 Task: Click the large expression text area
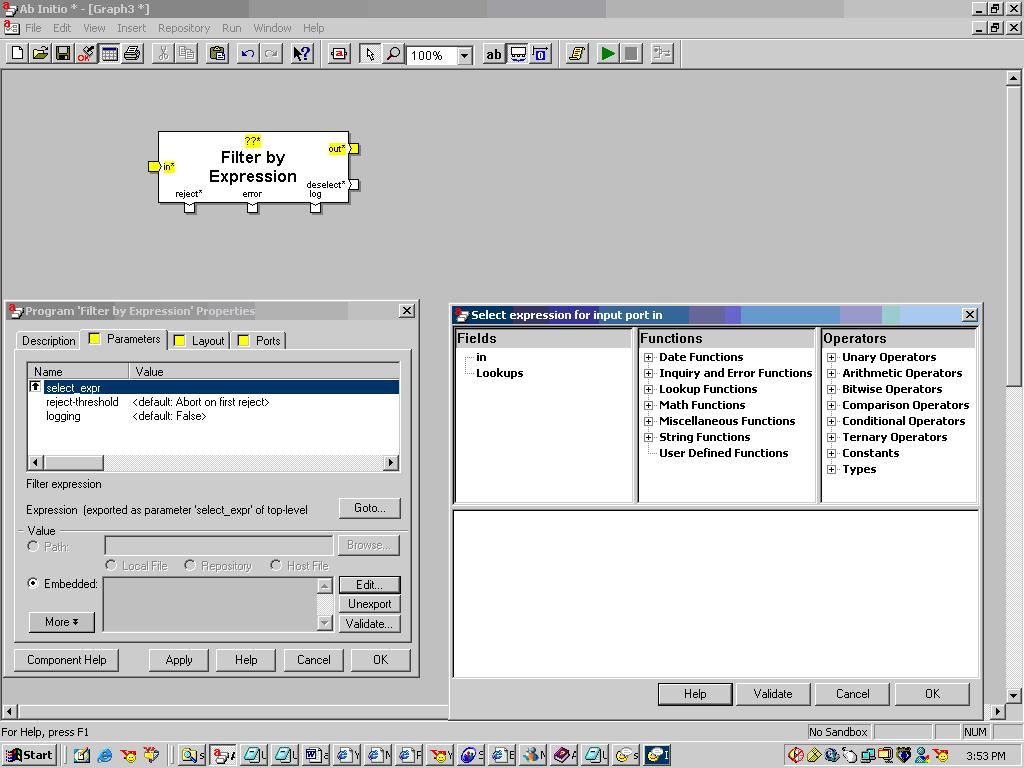(x=716, y=593)
